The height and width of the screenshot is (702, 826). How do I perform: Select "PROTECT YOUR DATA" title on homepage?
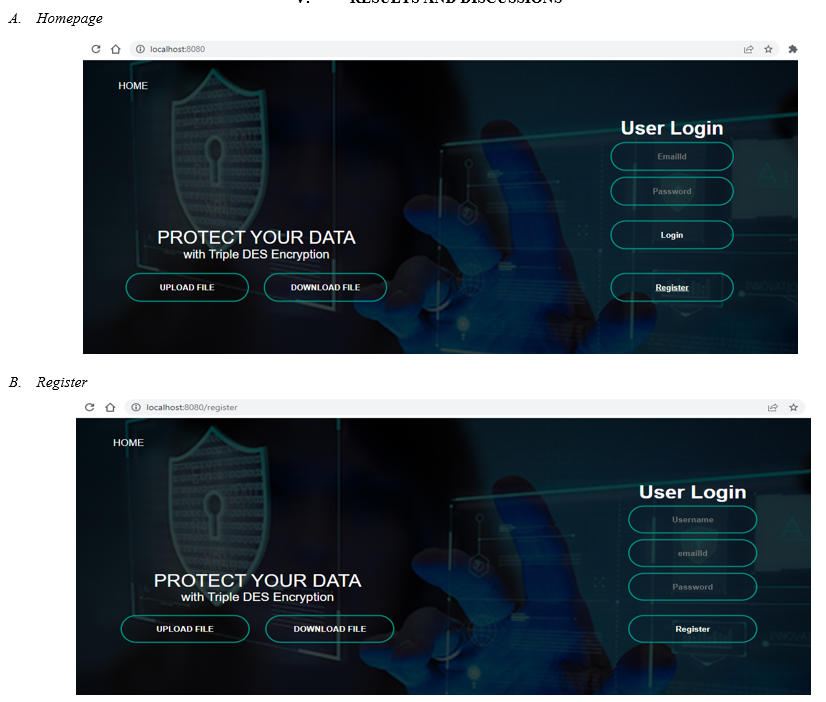257,238
